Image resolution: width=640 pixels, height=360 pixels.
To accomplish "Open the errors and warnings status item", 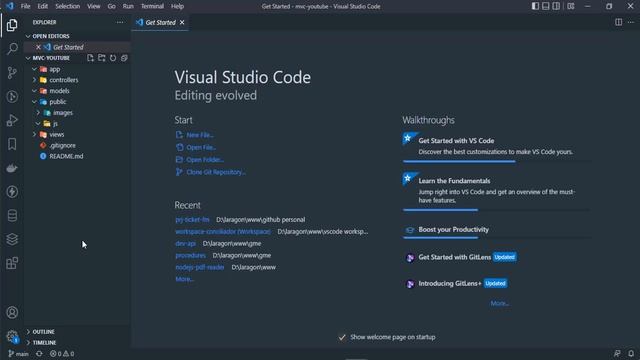I will [62, 354].
